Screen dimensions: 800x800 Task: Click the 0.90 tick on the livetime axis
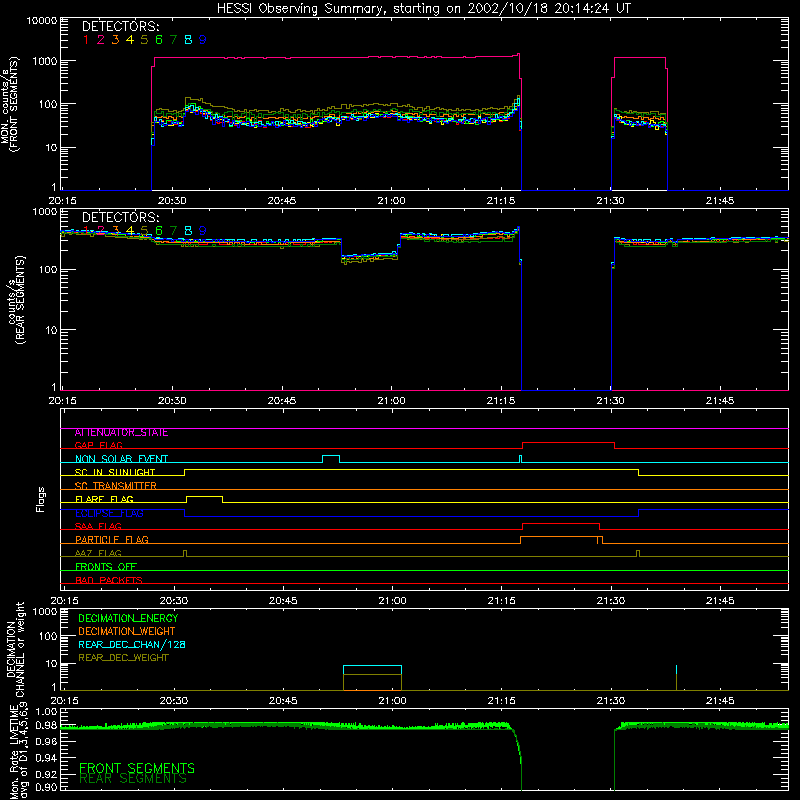pos(47,787)
